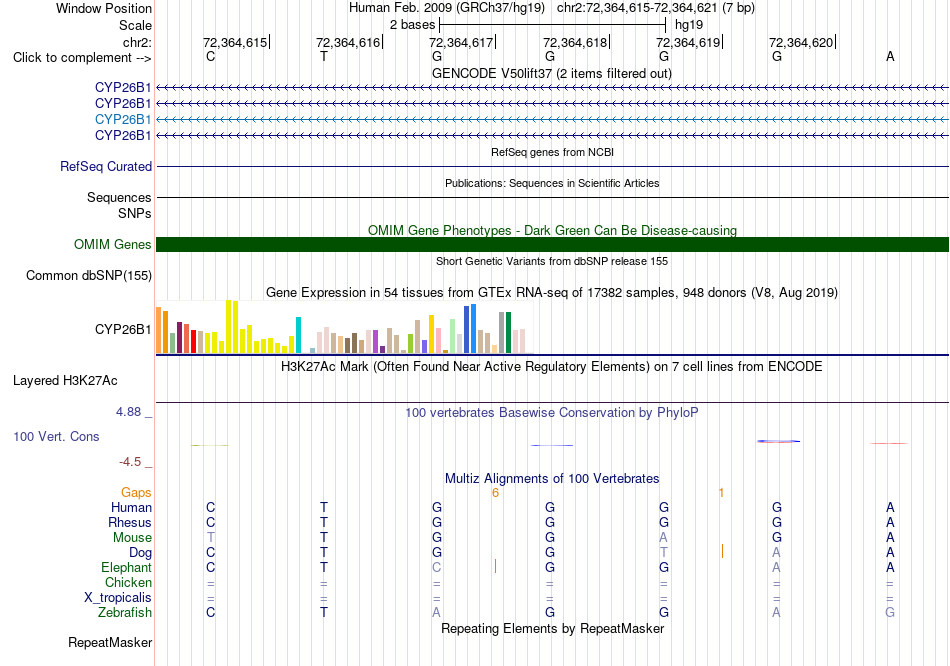Select the X_tropicalis alignment row label
Image resolution: width=950 pixels, height=666 pixels.
click(118, 598)
